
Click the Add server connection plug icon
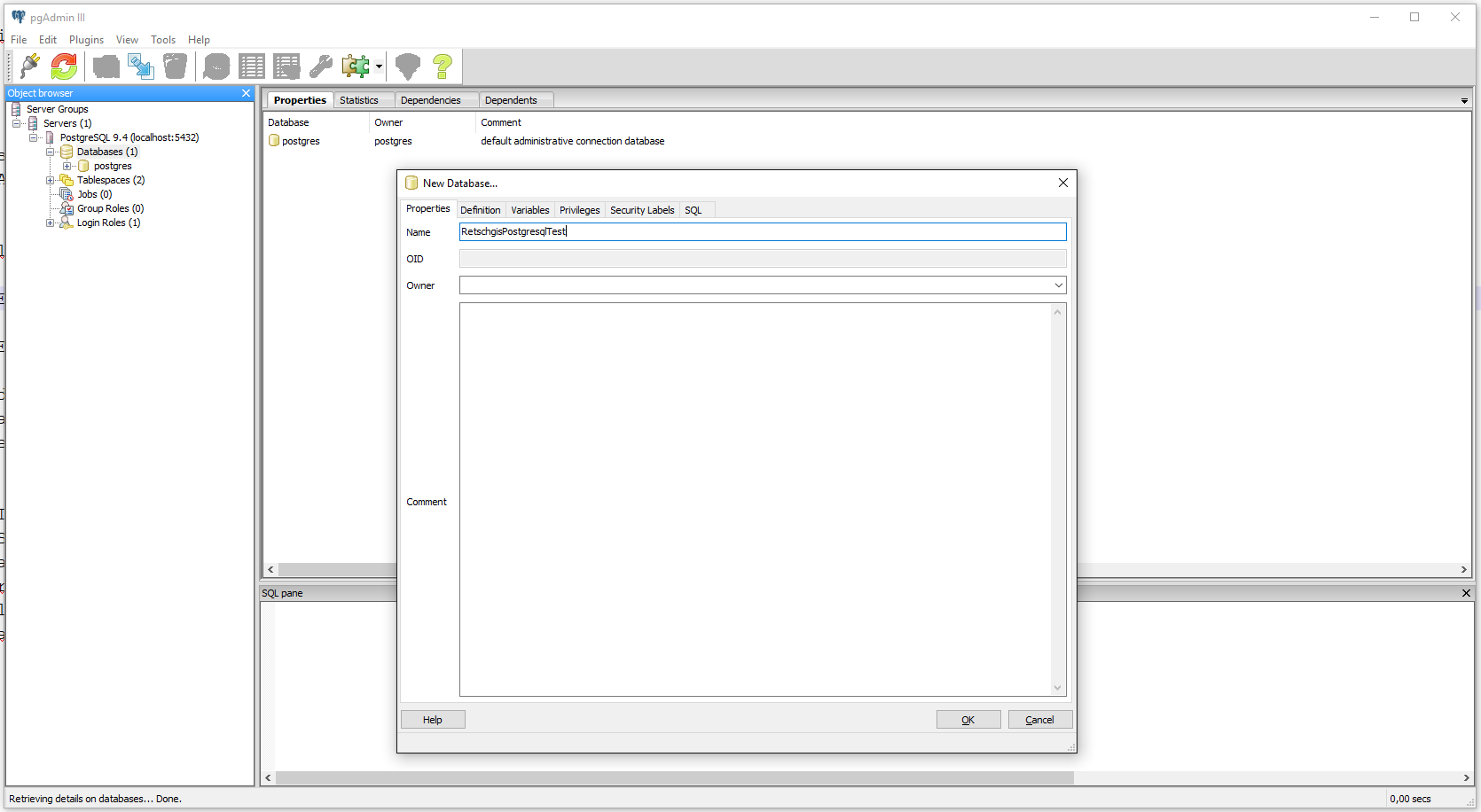[x=30, y=66]
